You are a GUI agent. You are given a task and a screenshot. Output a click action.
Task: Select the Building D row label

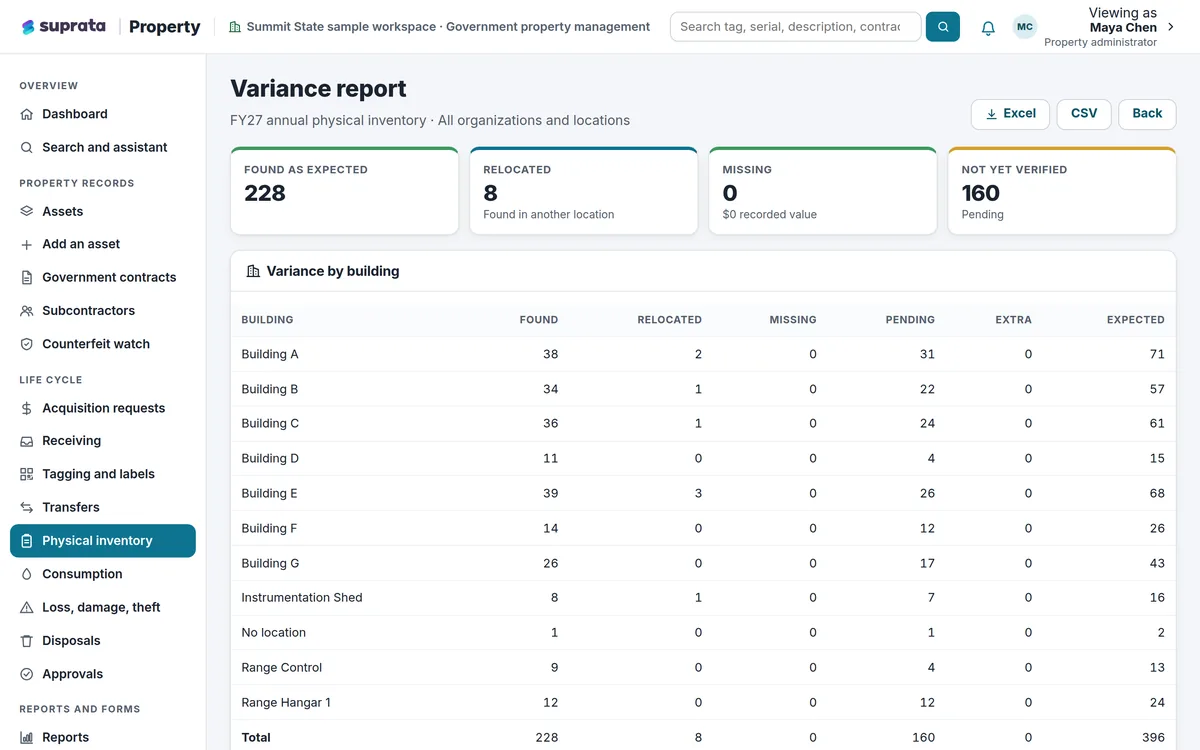[270, 458]
